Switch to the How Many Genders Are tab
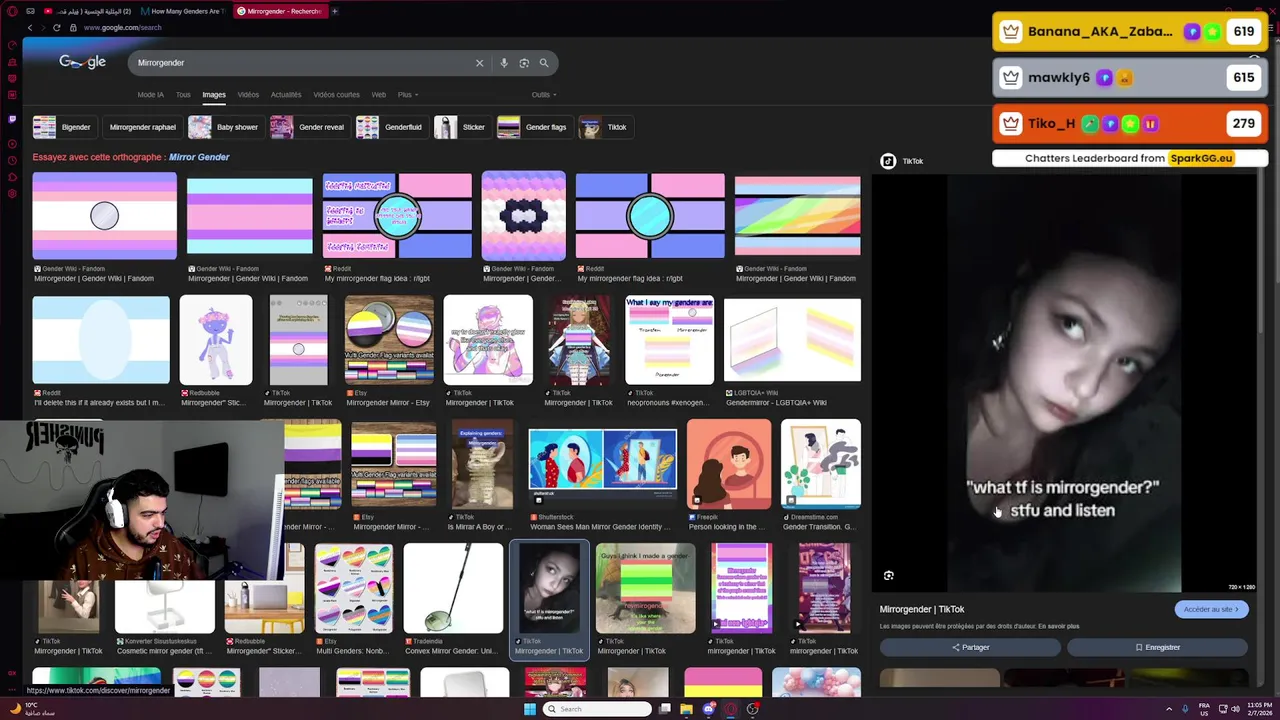 click(x=185, y=11)
